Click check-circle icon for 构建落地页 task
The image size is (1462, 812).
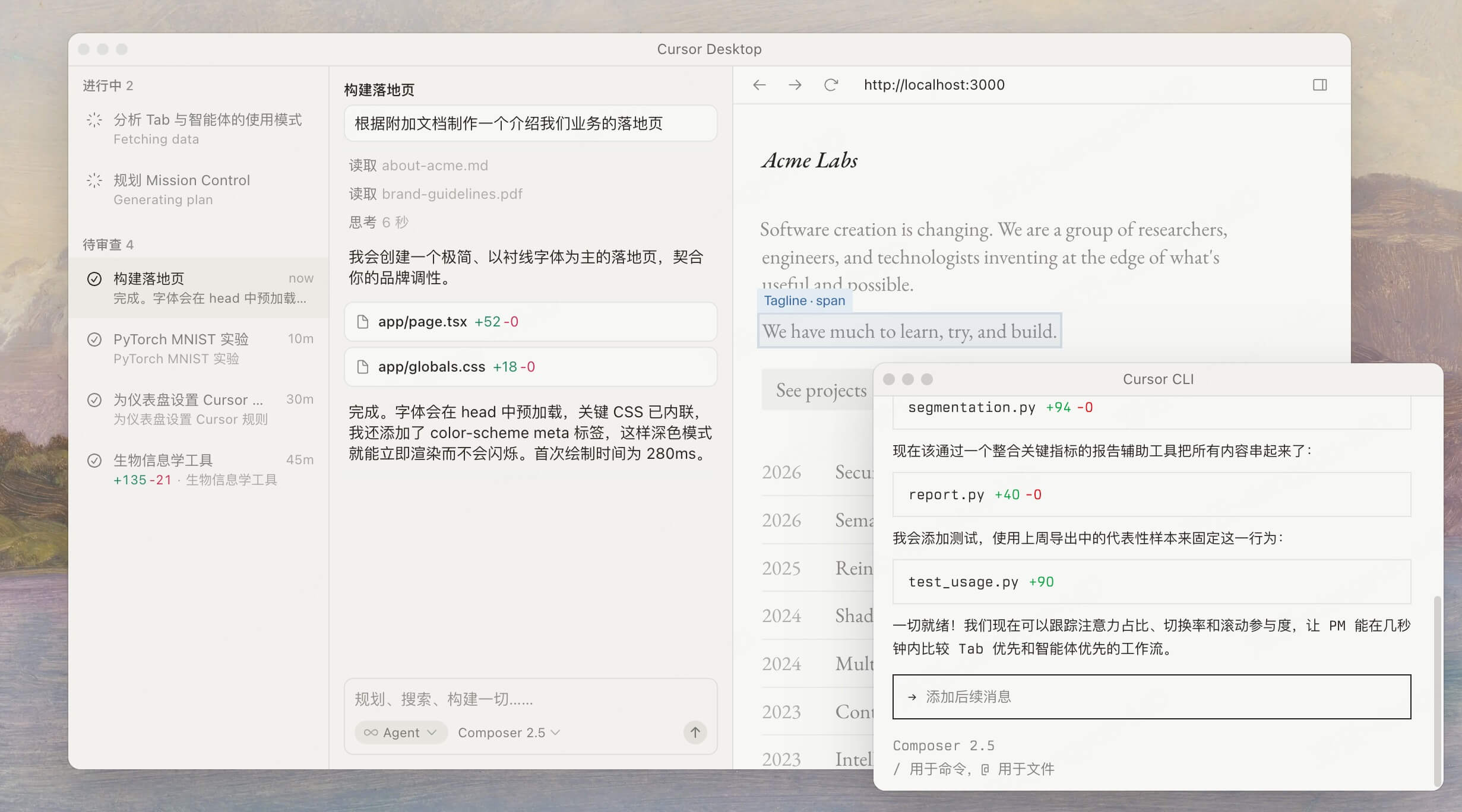click(x=94, y=279)
